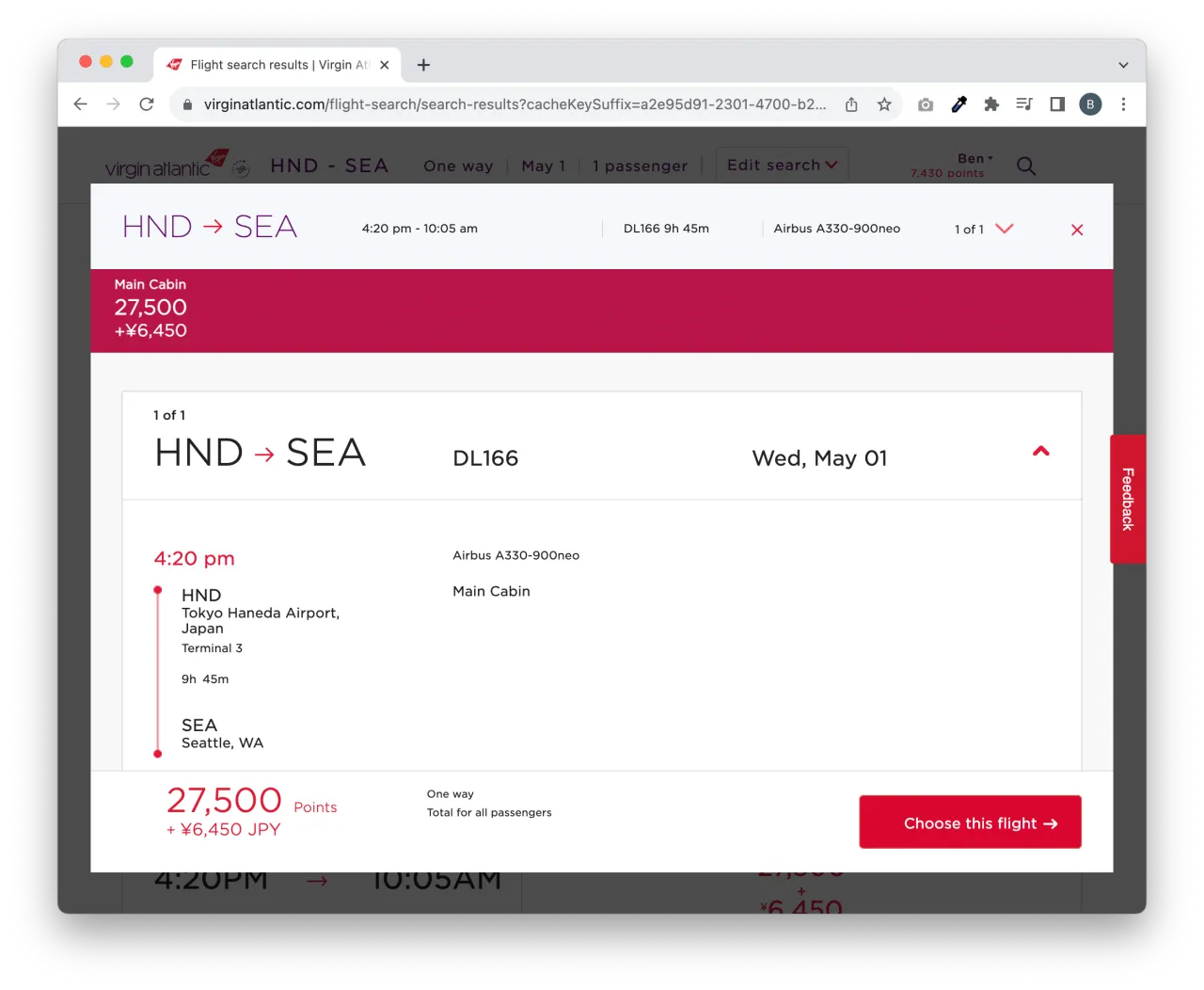Bookmark this page with the star icon
The image size is (1204, 990).
(x=884, y=104)
